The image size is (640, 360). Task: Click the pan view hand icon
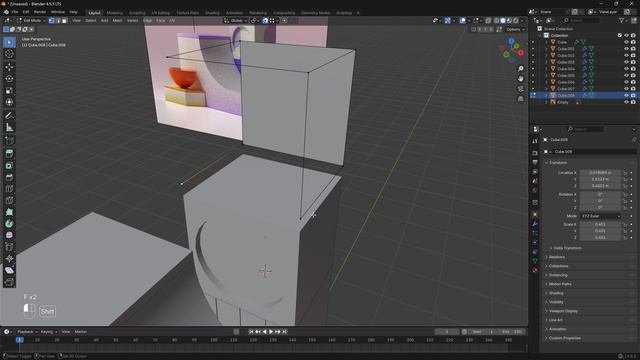click(x=520, y=78)
